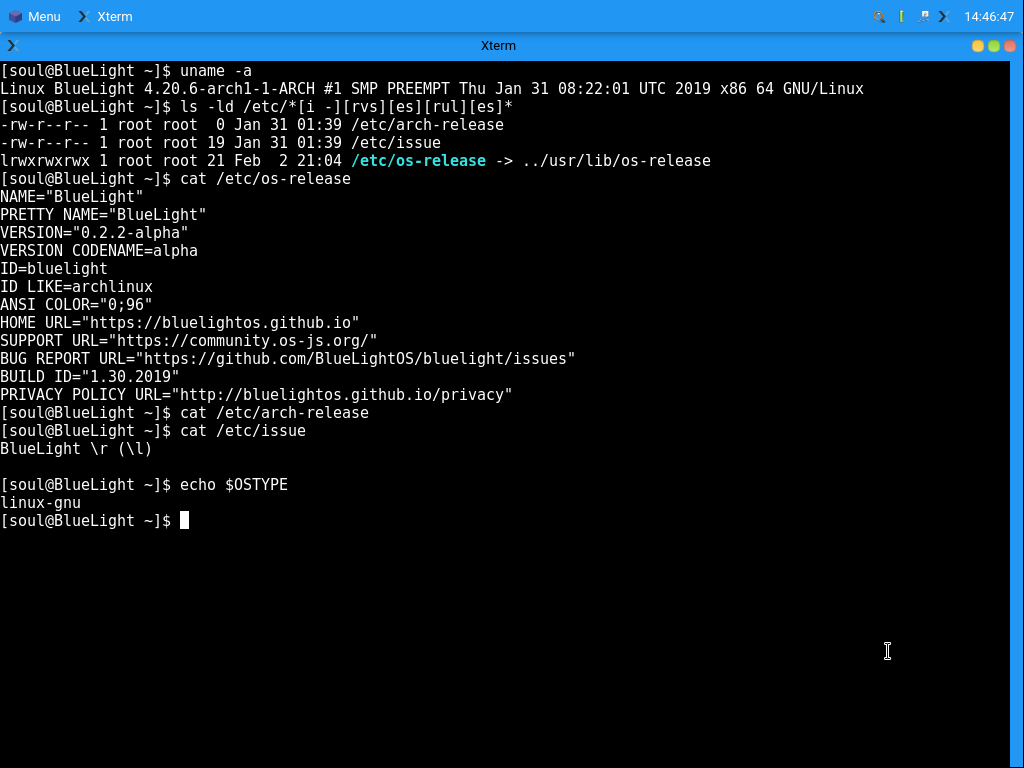Click the 'linux-gnu' output line
Image resolution: width=1024 pixels, height=768 pixels.
(40, 502)
